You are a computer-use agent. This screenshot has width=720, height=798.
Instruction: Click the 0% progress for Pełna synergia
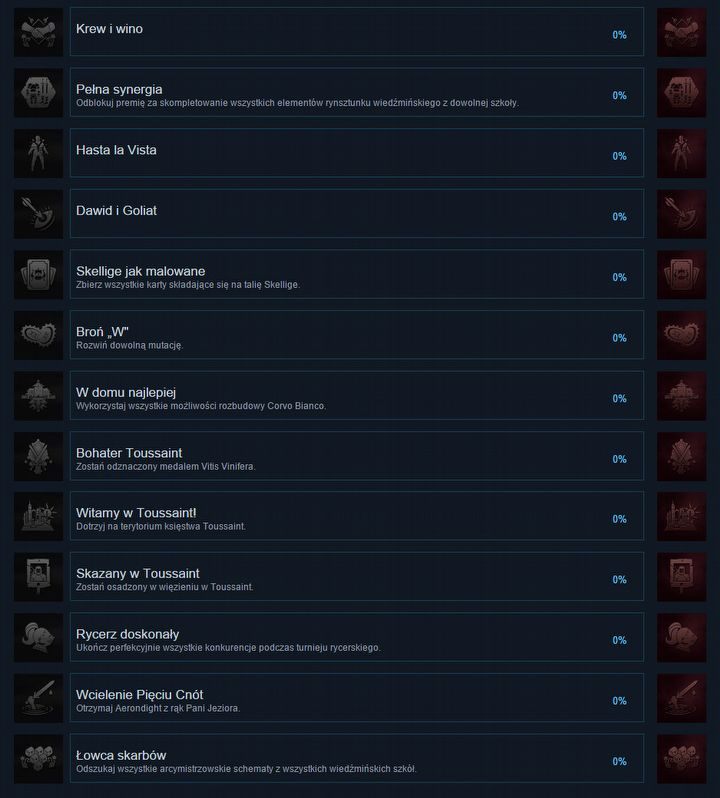[619, 96]
